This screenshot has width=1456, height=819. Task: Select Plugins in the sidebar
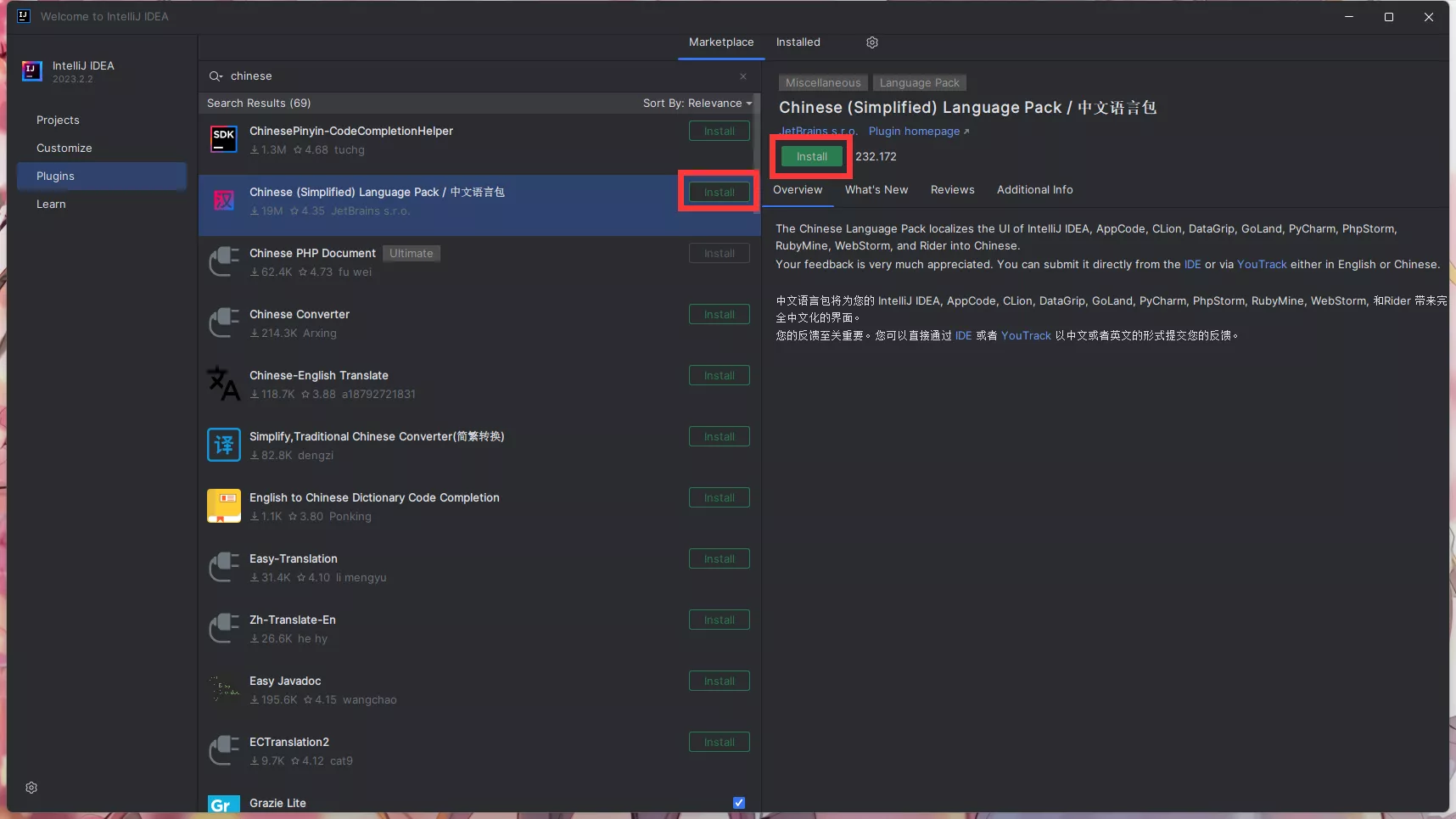(x=102, y=177)
